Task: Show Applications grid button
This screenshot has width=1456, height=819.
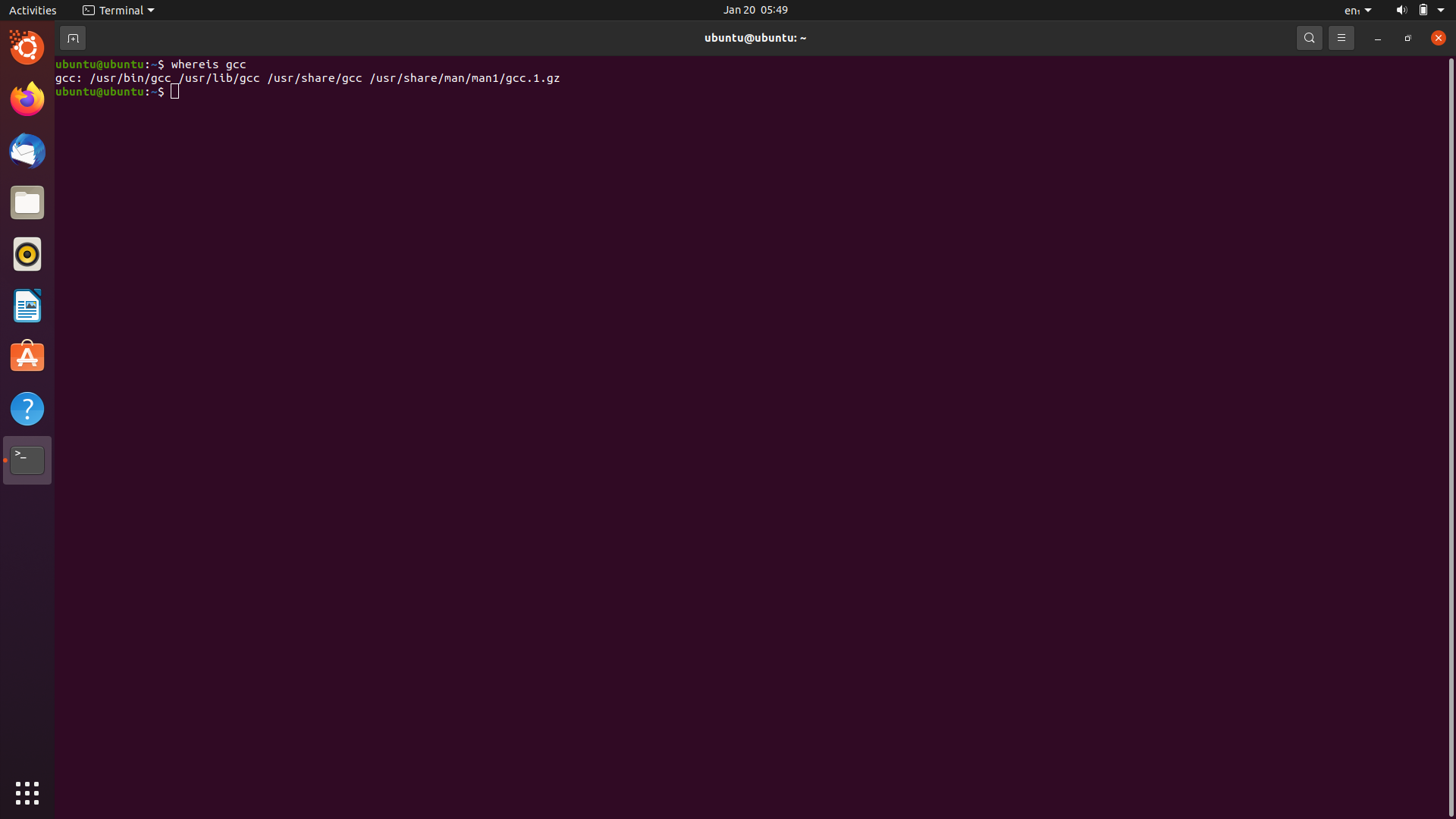Action: pyautogui.click(x=27, y=792)
